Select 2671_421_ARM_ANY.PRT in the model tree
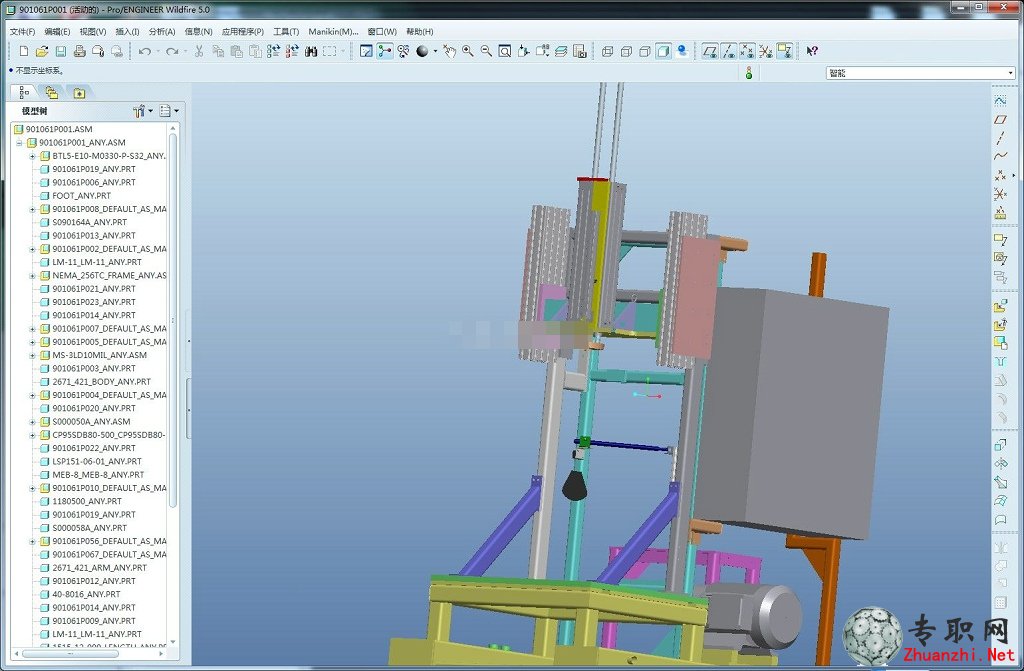Screen dimensions: 1024x671 coord(99,568)
